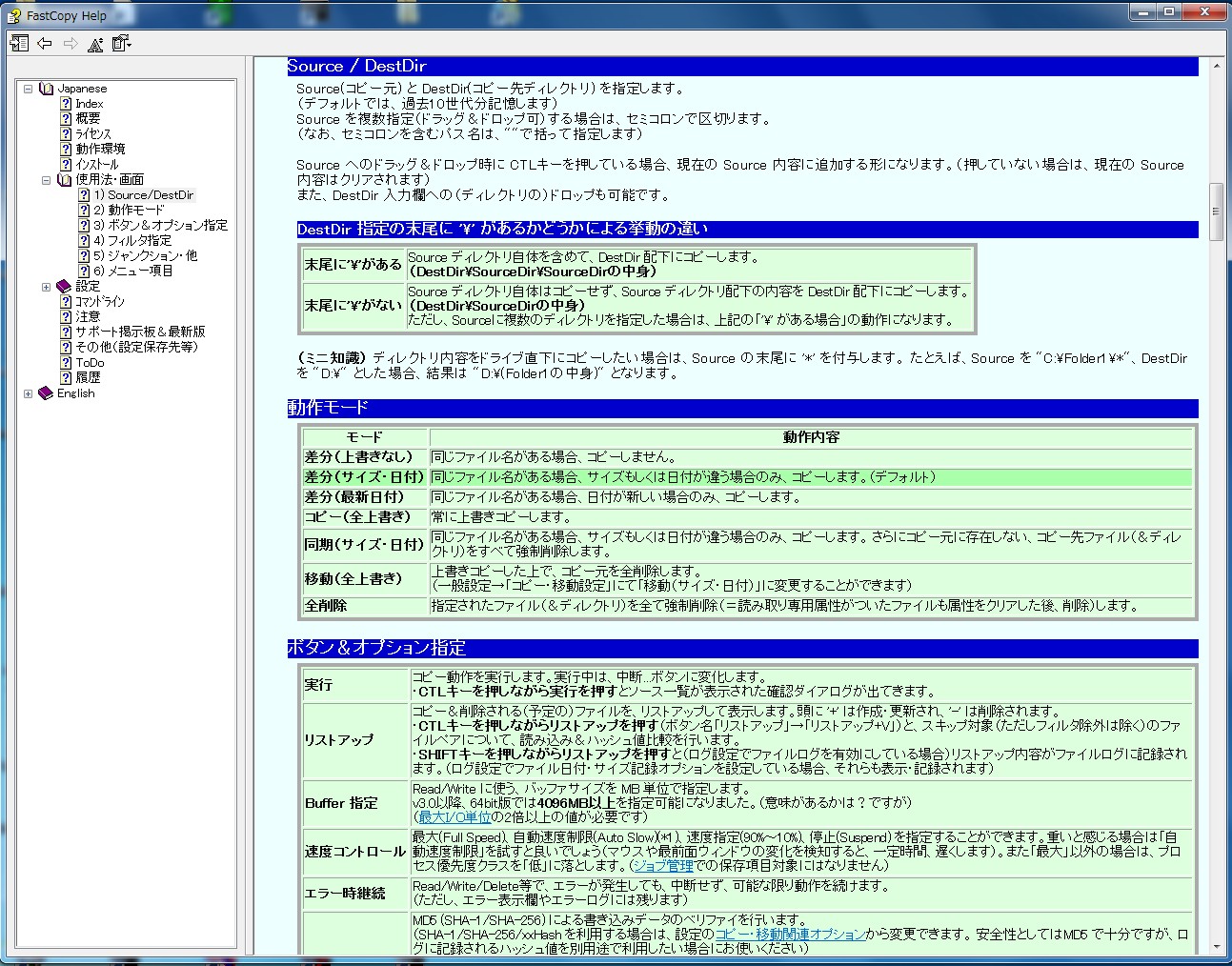Open the 動作環境 topic

100,149
